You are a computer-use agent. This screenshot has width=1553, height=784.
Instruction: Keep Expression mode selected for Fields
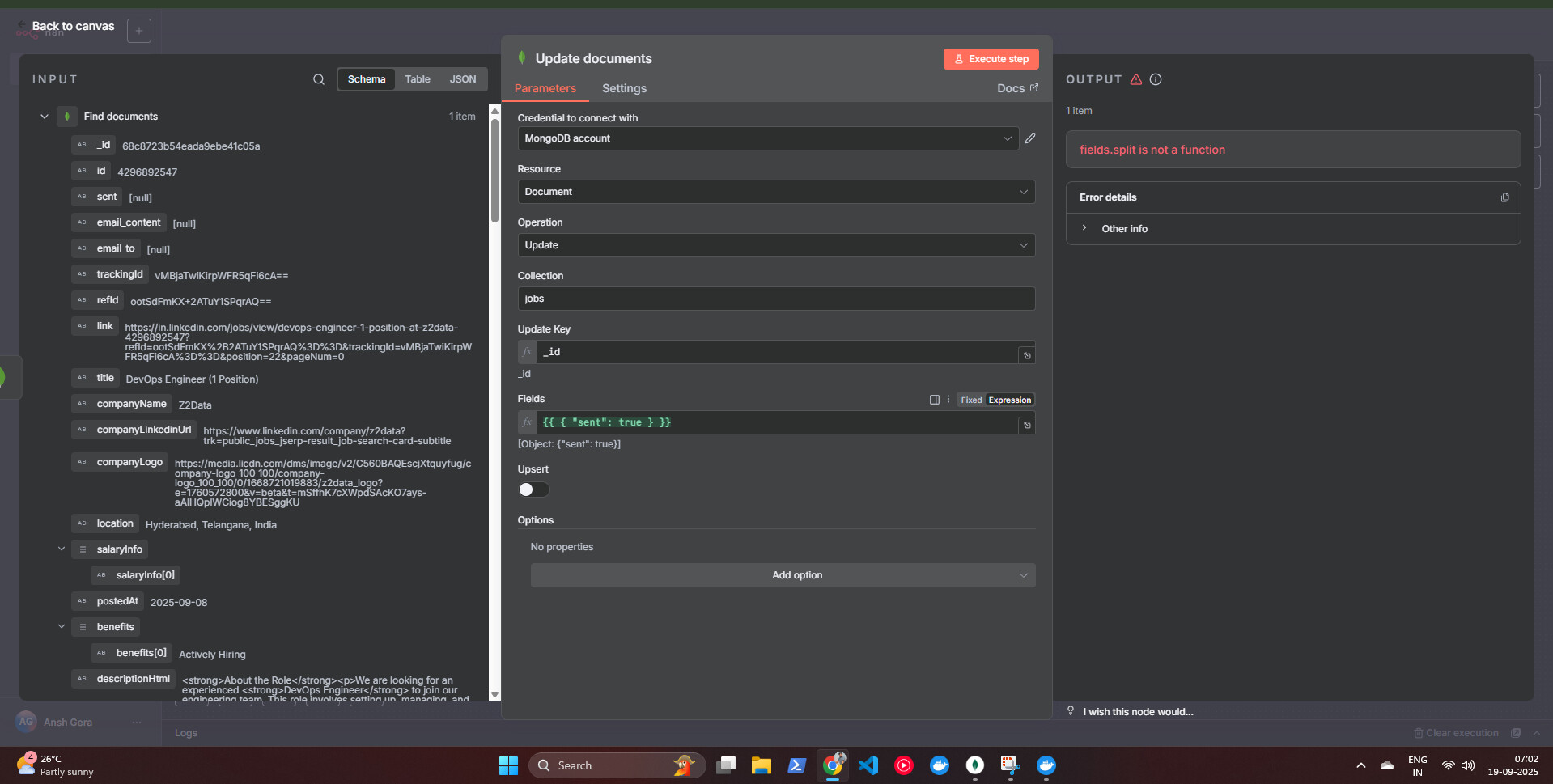[x=1009, y=399]
